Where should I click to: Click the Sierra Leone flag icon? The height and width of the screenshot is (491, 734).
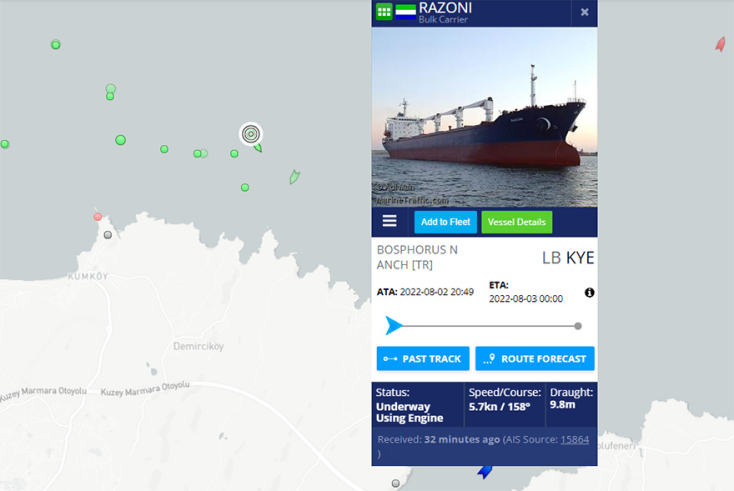click(x=405, y=12)
